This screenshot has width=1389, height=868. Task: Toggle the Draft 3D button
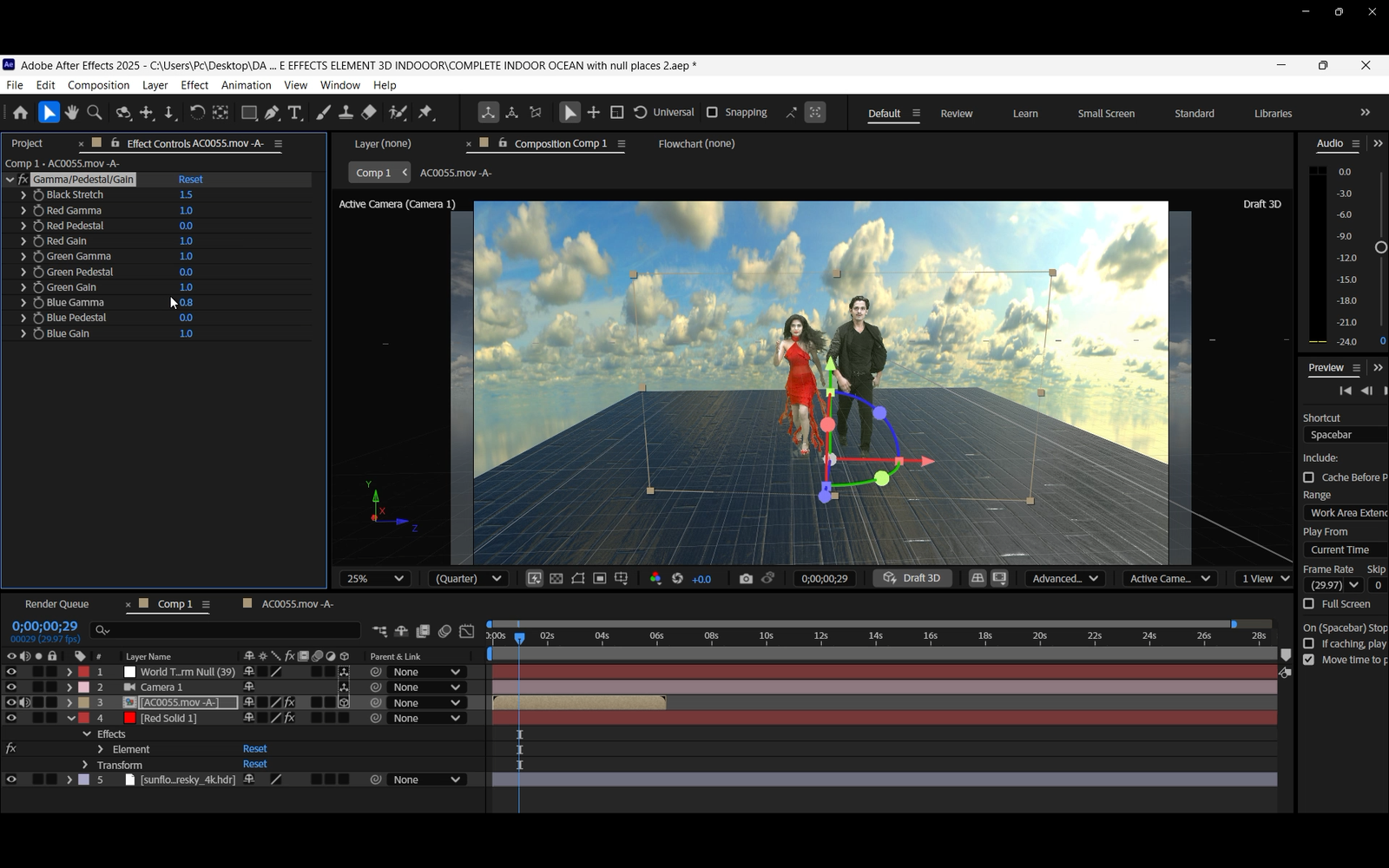912,579
